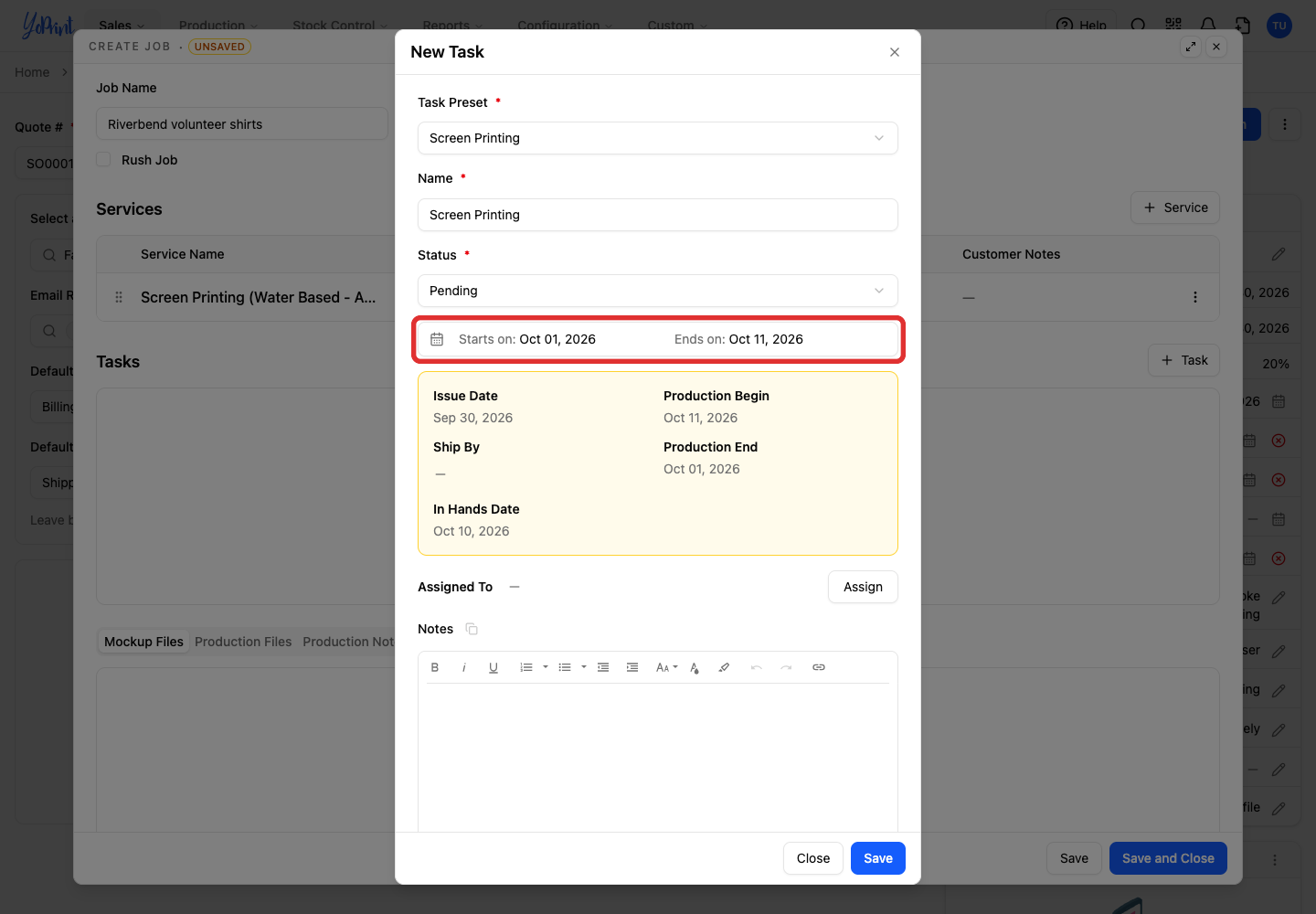Expand numbered list style options arrow
Screen dimensions: 1316x914
pos(546,667)
